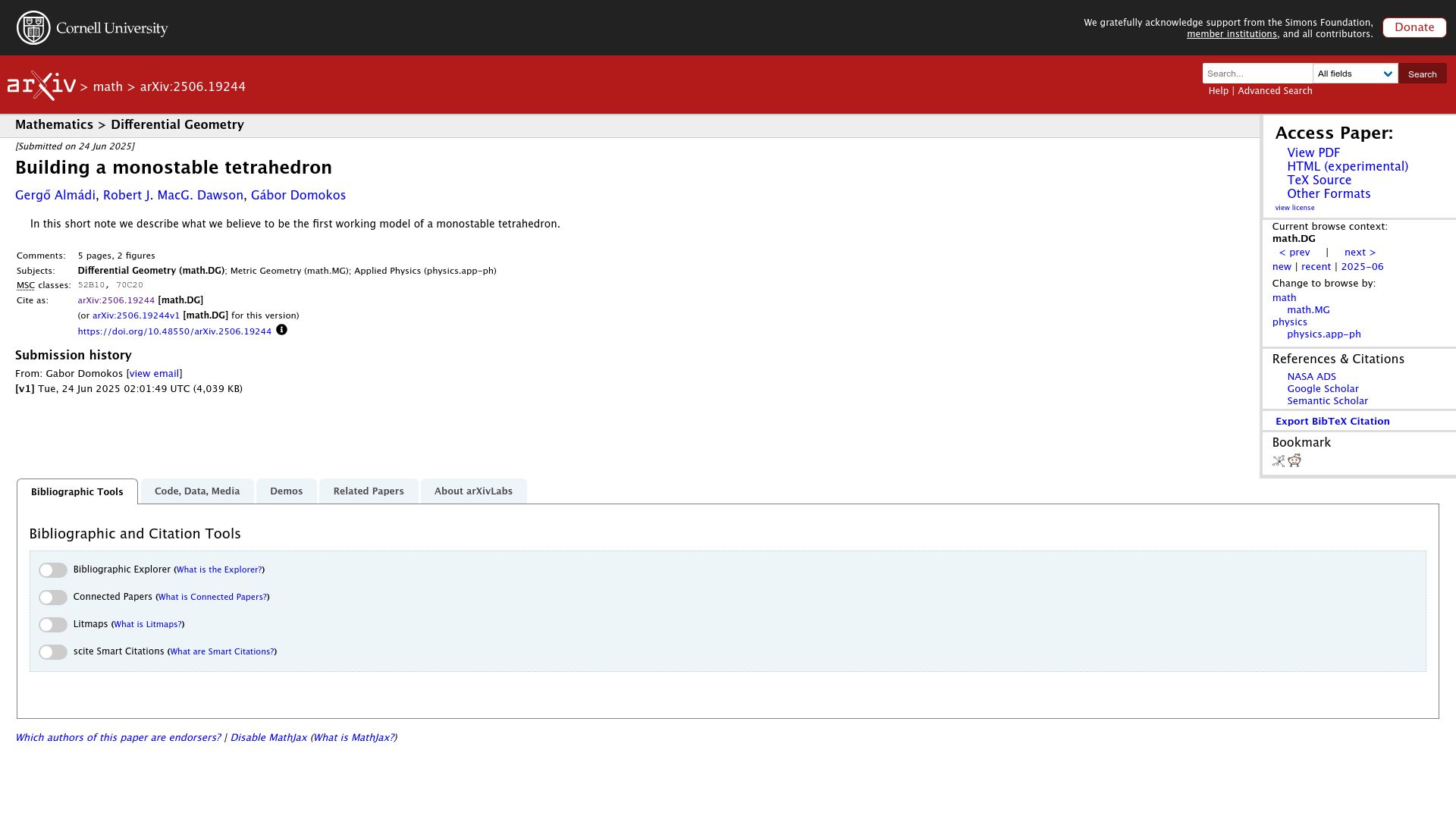Open Advanced Search link
The image size is (1456, 819).
1275,91
